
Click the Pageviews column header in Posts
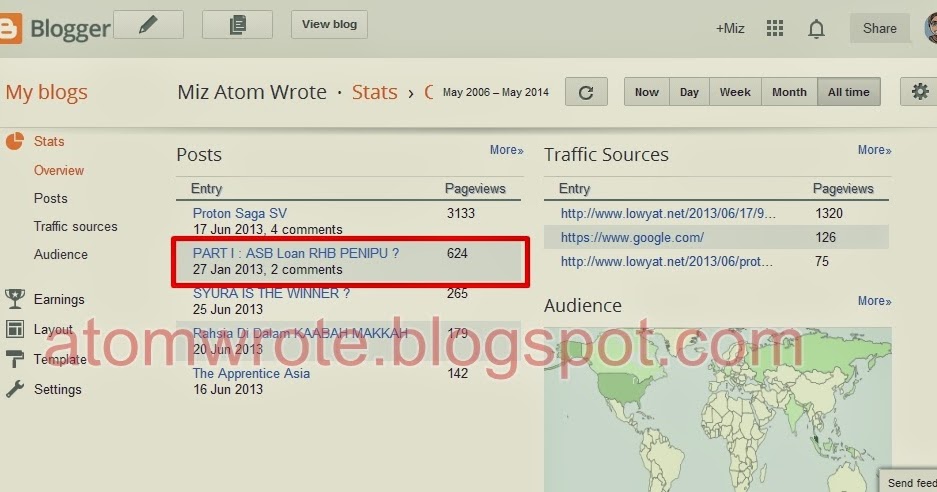pyautogui.click(x=475, y=189)
